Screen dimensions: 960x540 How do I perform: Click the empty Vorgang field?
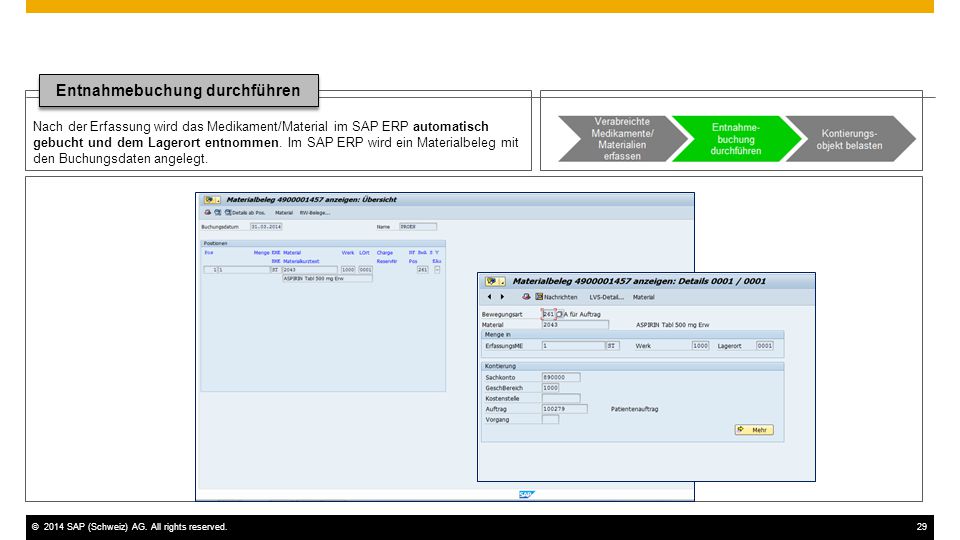click(550, 419)
